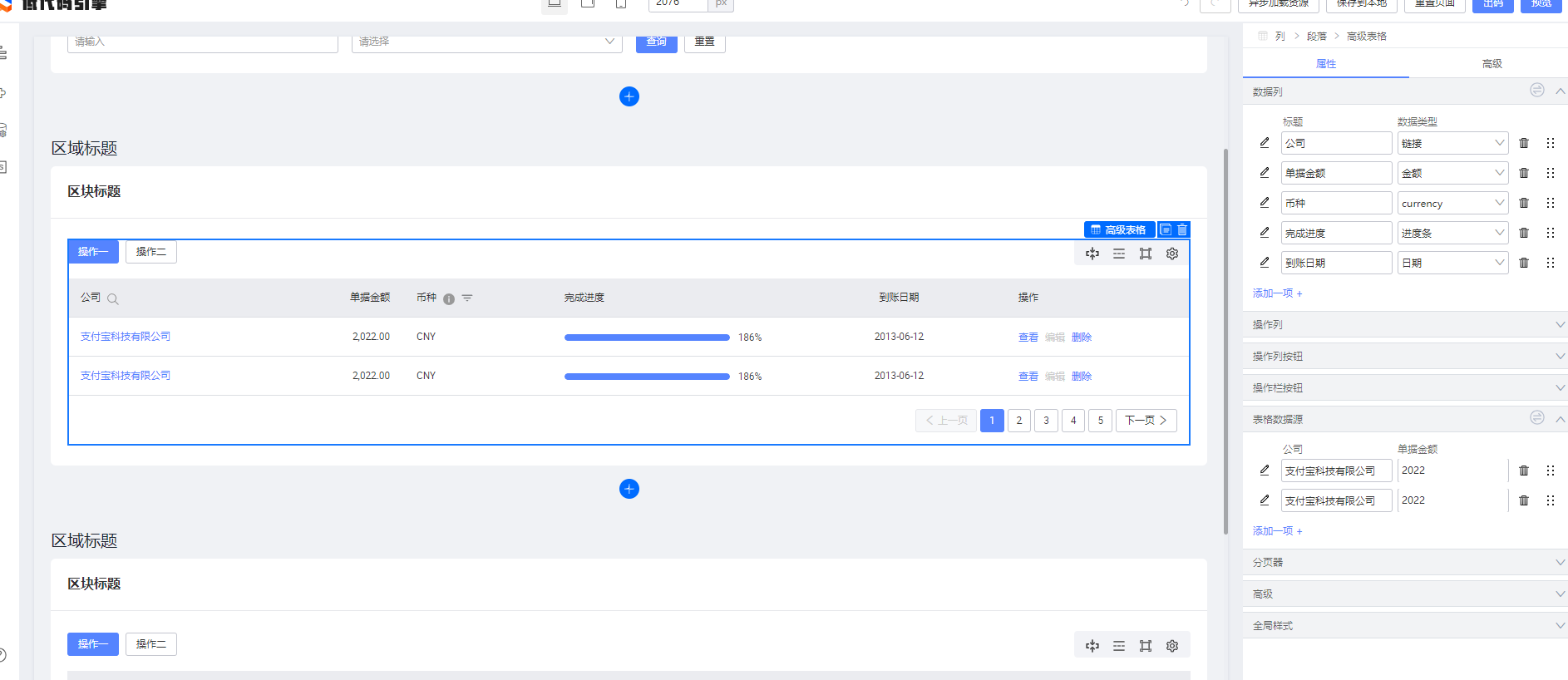The height and width of the screenshot is (680, 1568).
Task: Expand the 操作列按钮 section
Action: point(1405,356)
